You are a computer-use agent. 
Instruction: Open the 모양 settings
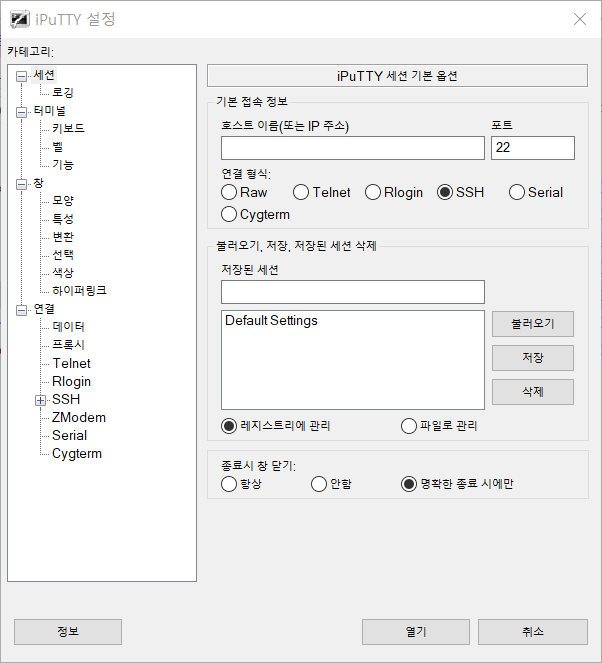pyautogui.click(x=63, y=200)
